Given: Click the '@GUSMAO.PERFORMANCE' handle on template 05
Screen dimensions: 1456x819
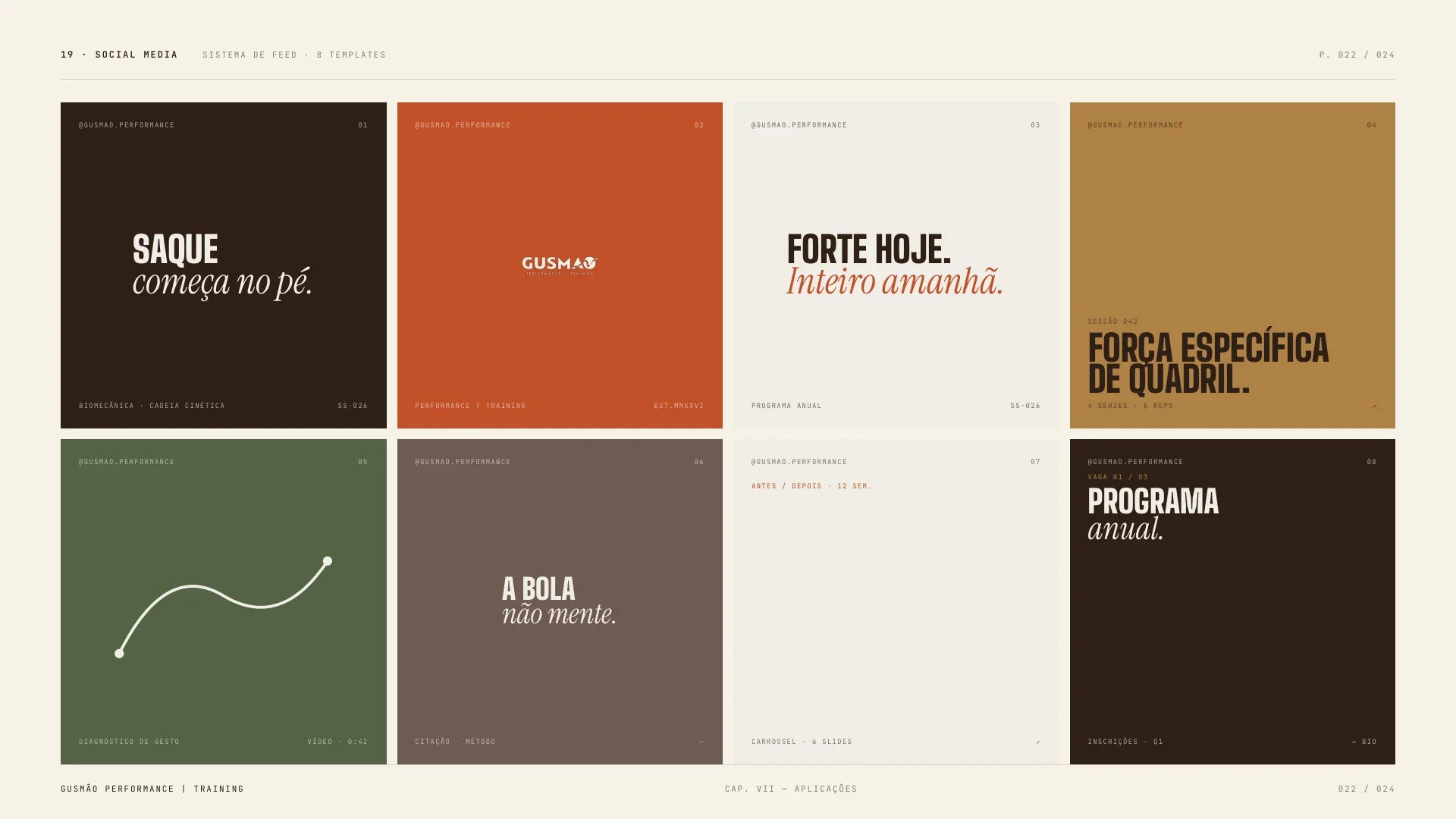Looking at the screenshot, I should pos(127,462).
